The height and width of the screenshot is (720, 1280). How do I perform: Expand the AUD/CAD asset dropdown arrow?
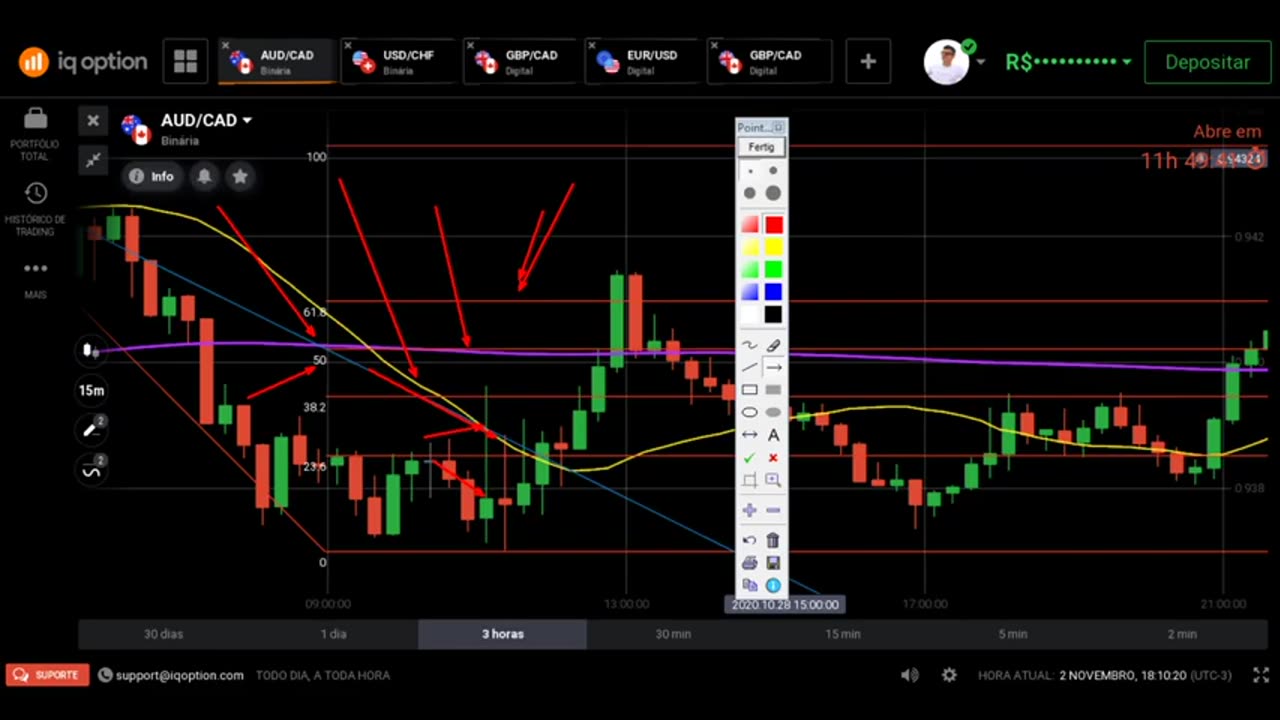247,120
